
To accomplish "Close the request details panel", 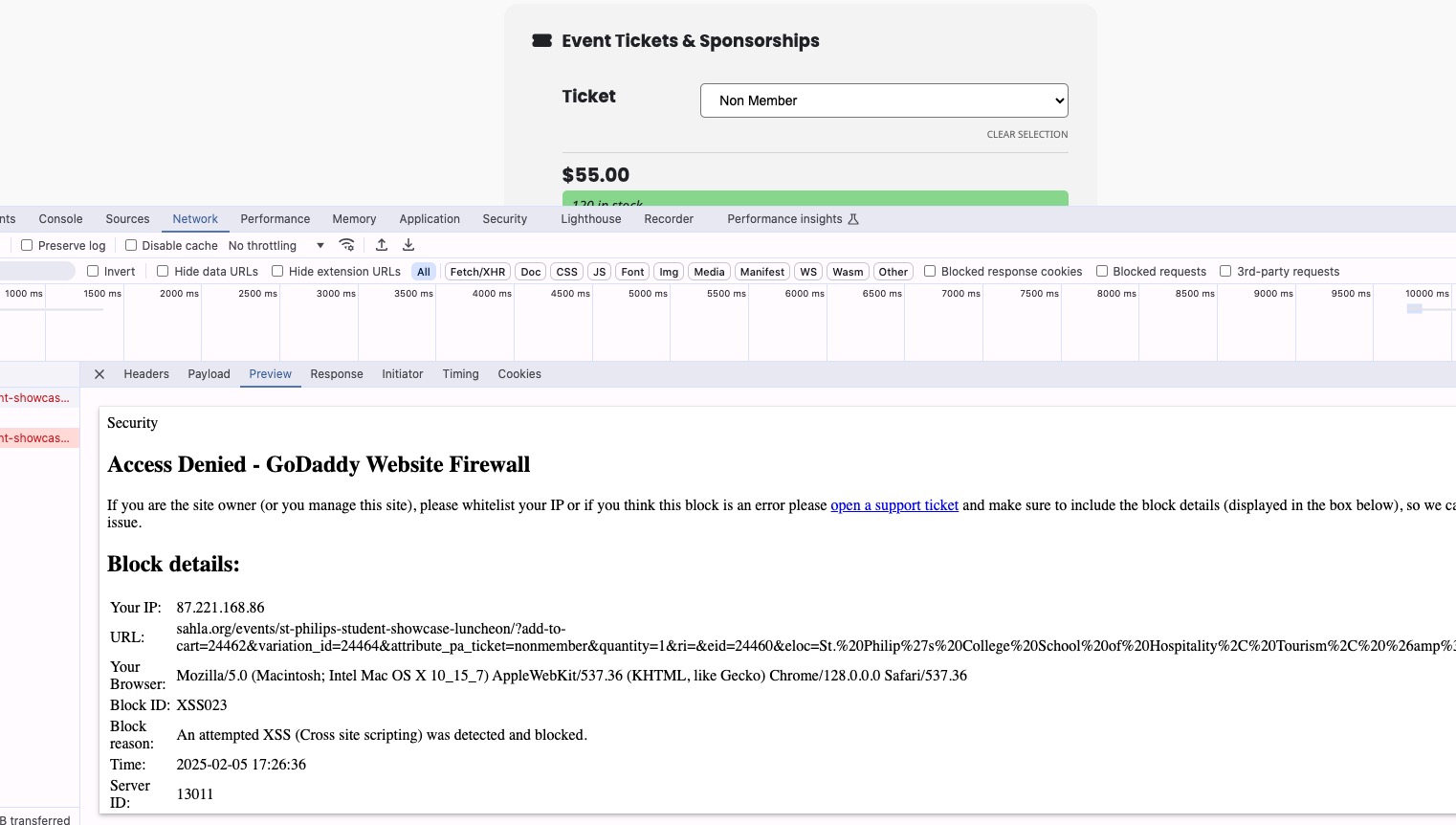I will click(x=99, y=374).
